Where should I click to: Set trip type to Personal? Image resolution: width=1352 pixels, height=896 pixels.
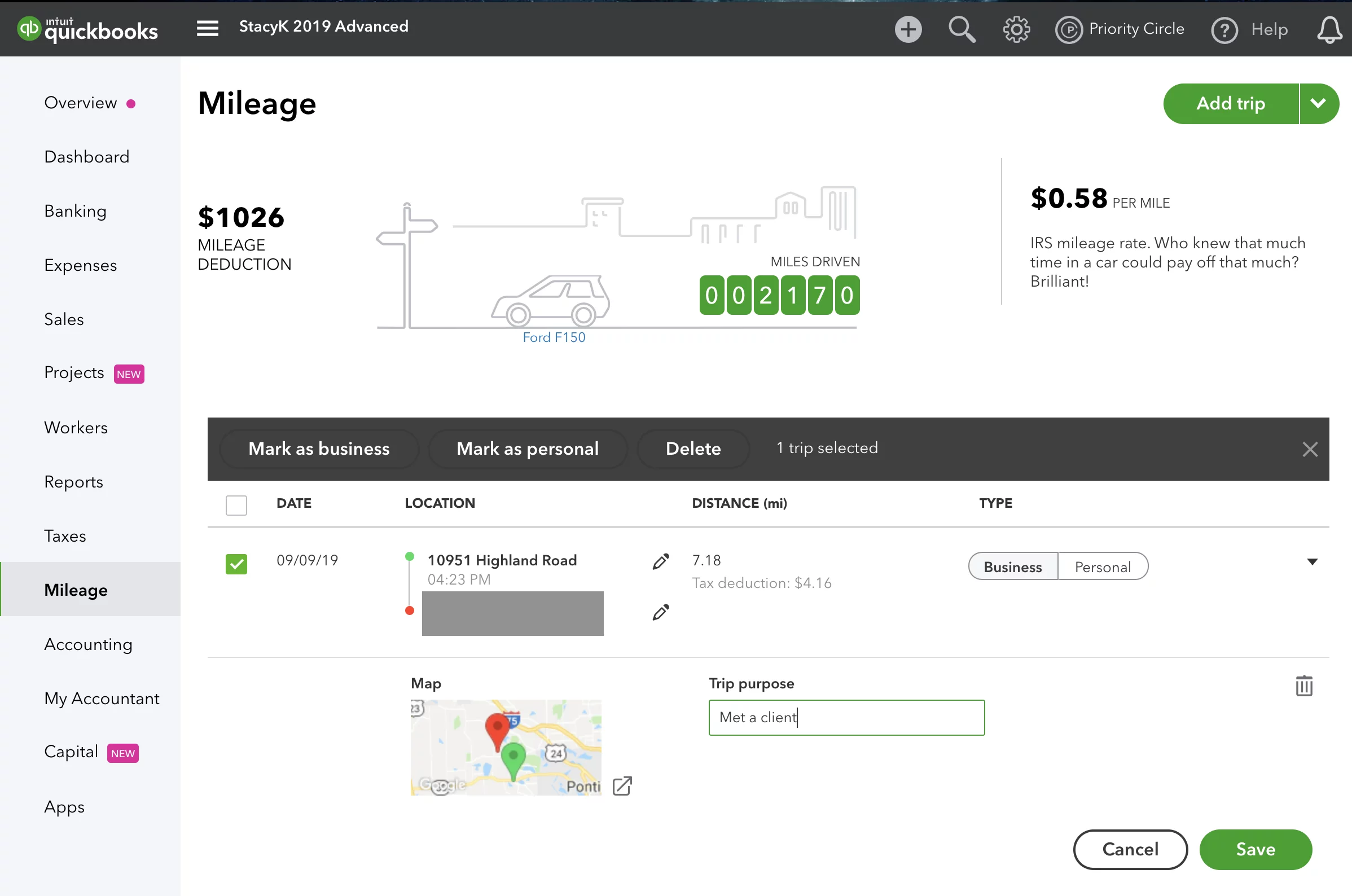pos(1102,566)
